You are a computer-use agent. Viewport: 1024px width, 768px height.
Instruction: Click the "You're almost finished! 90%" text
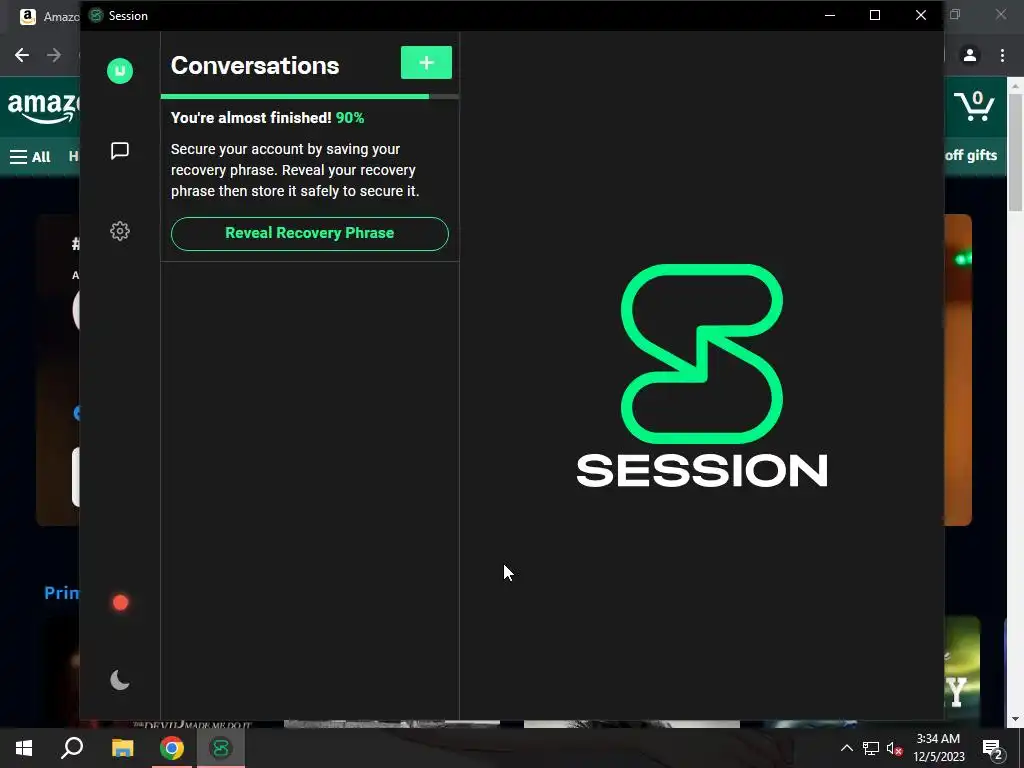pyautogui.click(x=267, y=118)
